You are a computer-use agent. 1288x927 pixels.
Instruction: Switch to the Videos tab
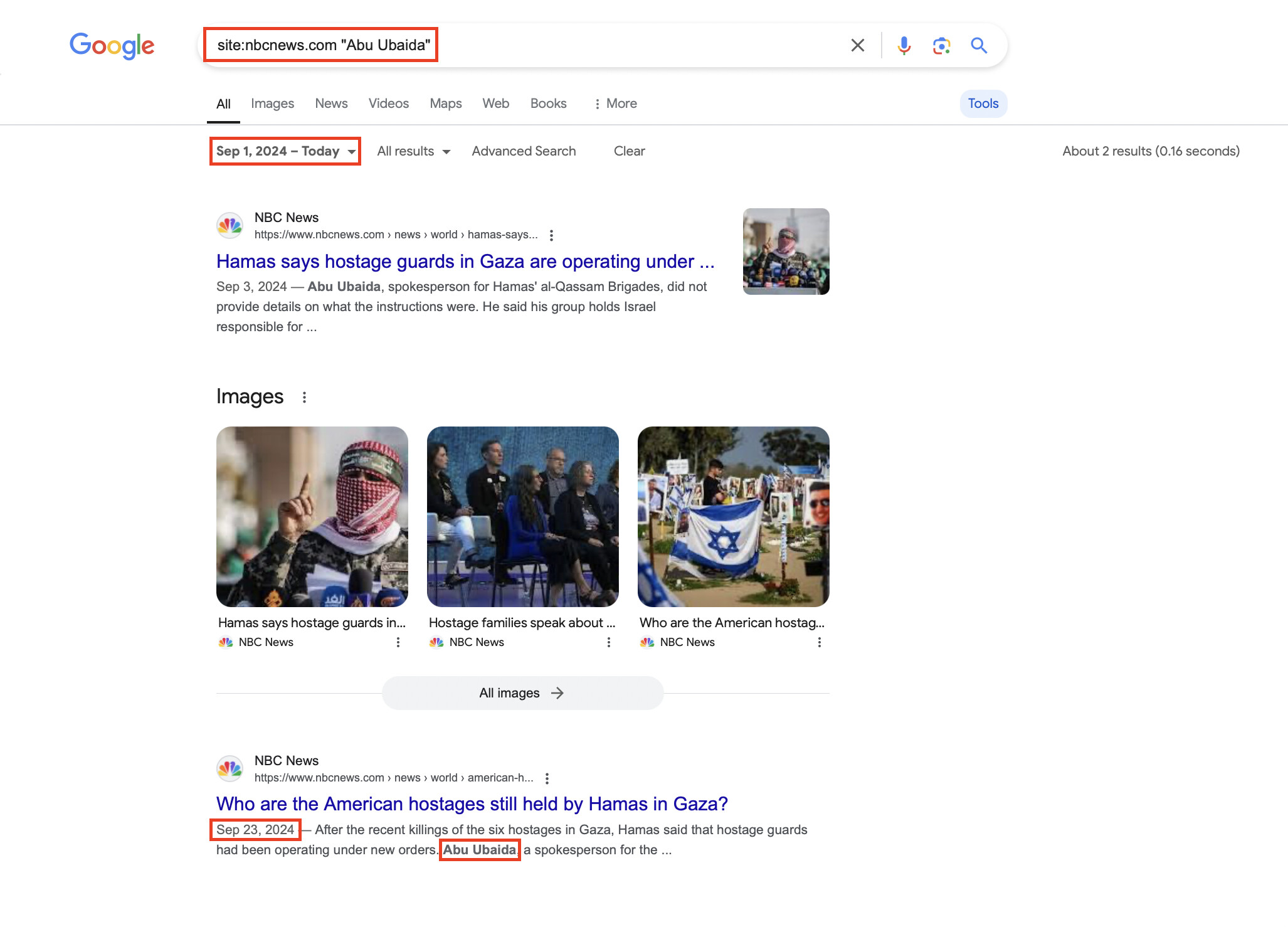pos(388,103)
